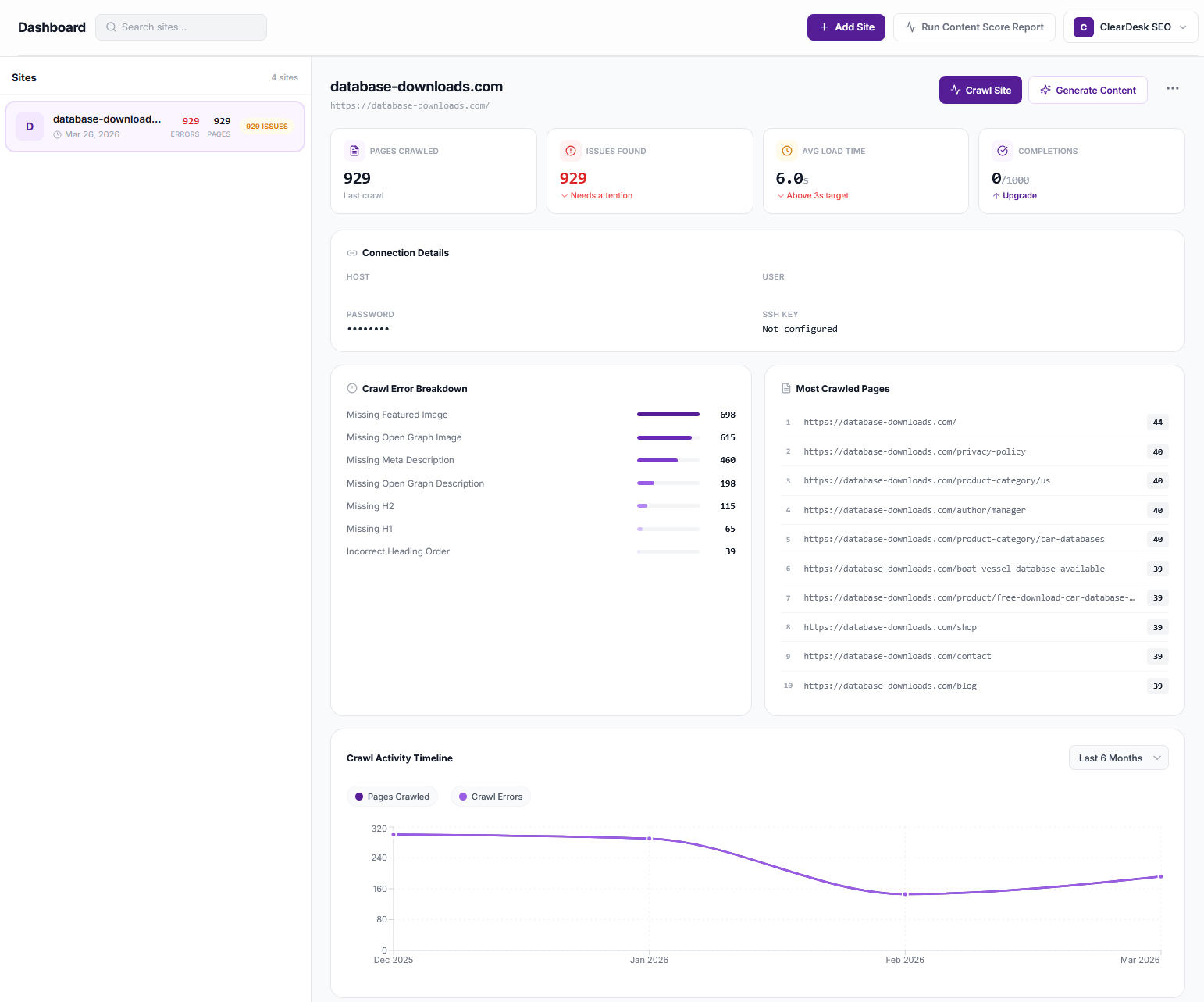Click the Pages Crawled document icon

coord(354,151)
